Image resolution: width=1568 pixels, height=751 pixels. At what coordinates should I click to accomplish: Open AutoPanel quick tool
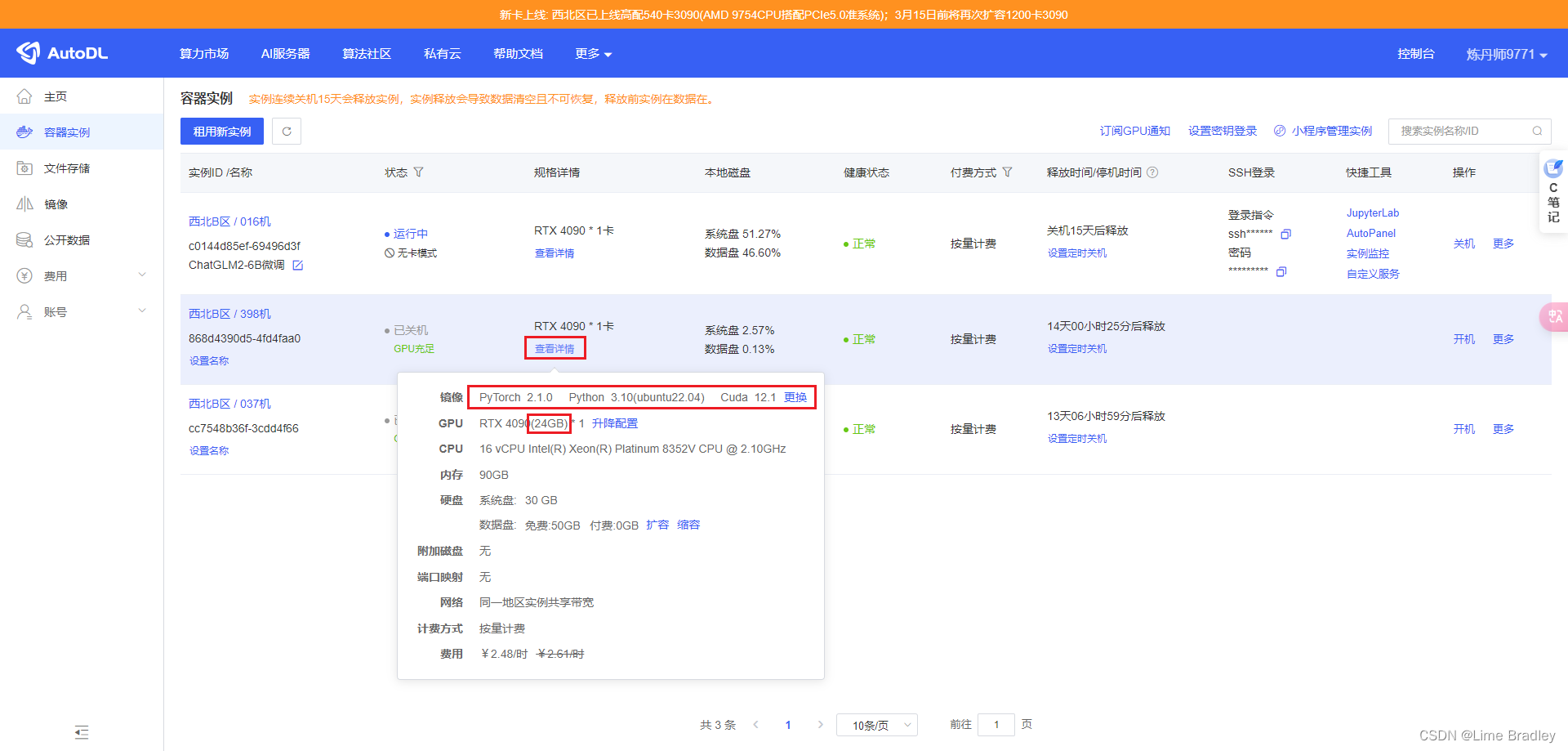pos(1371,234)
